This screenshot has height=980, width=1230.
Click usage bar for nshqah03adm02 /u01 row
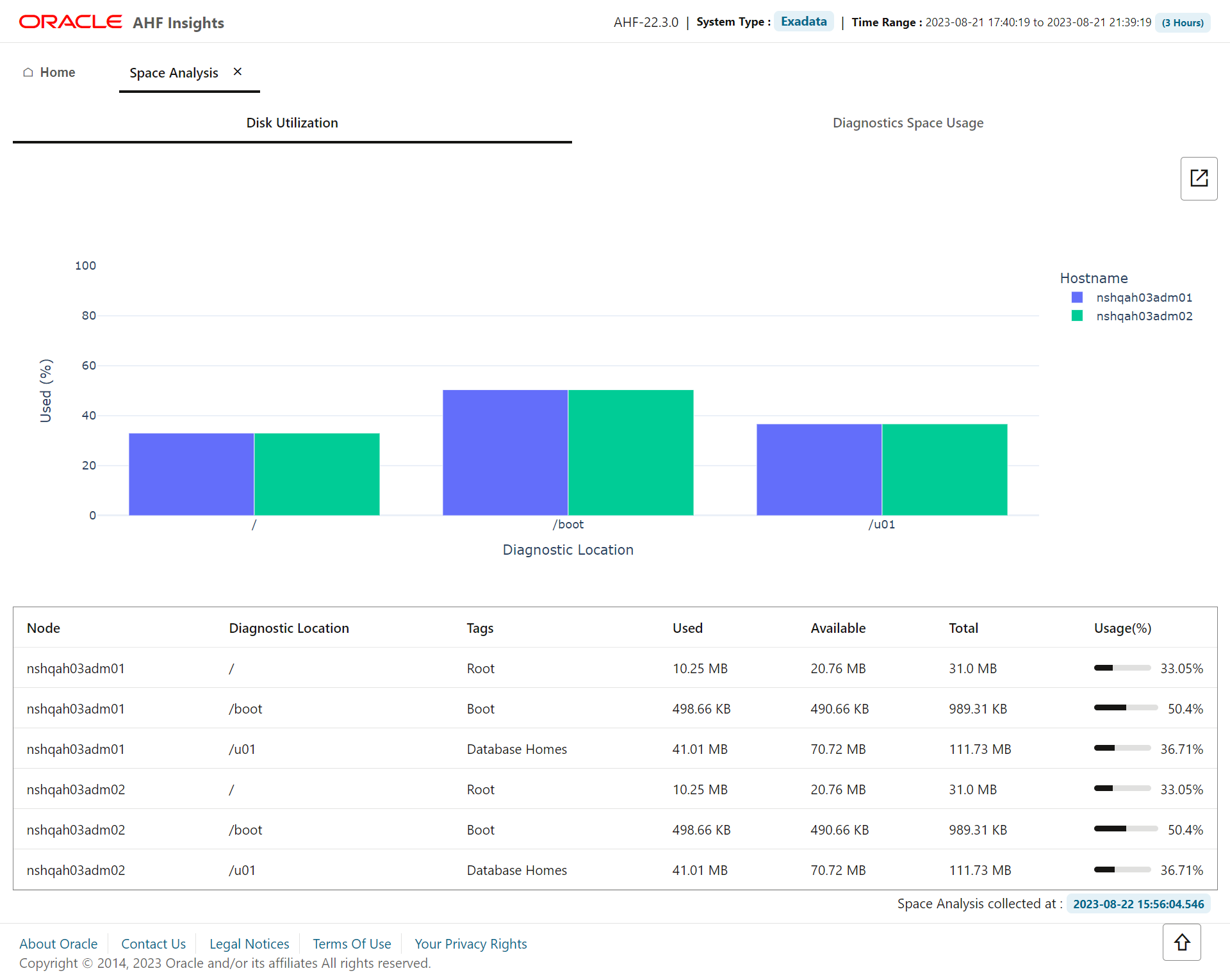click(1122, 869)
